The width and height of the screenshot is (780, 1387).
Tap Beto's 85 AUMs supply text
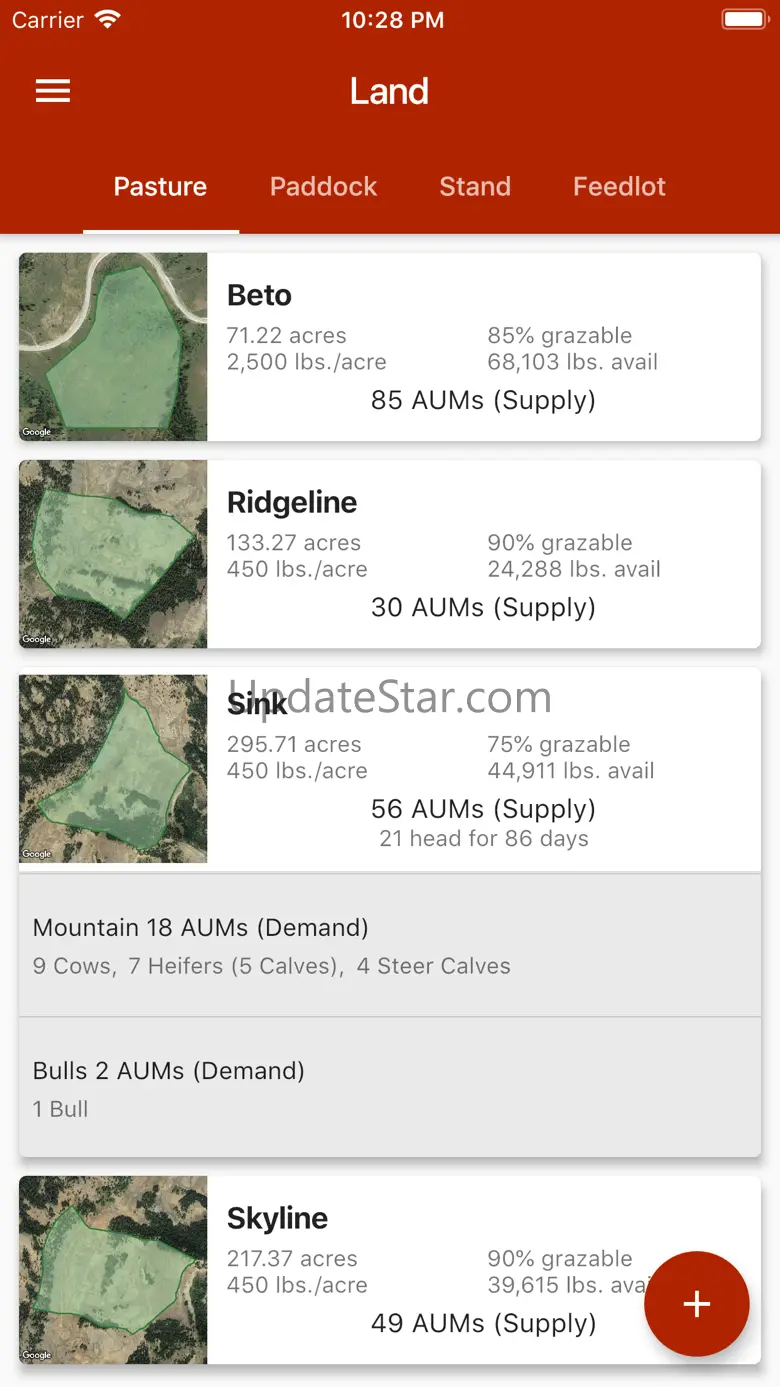click(x=483, y=401)
